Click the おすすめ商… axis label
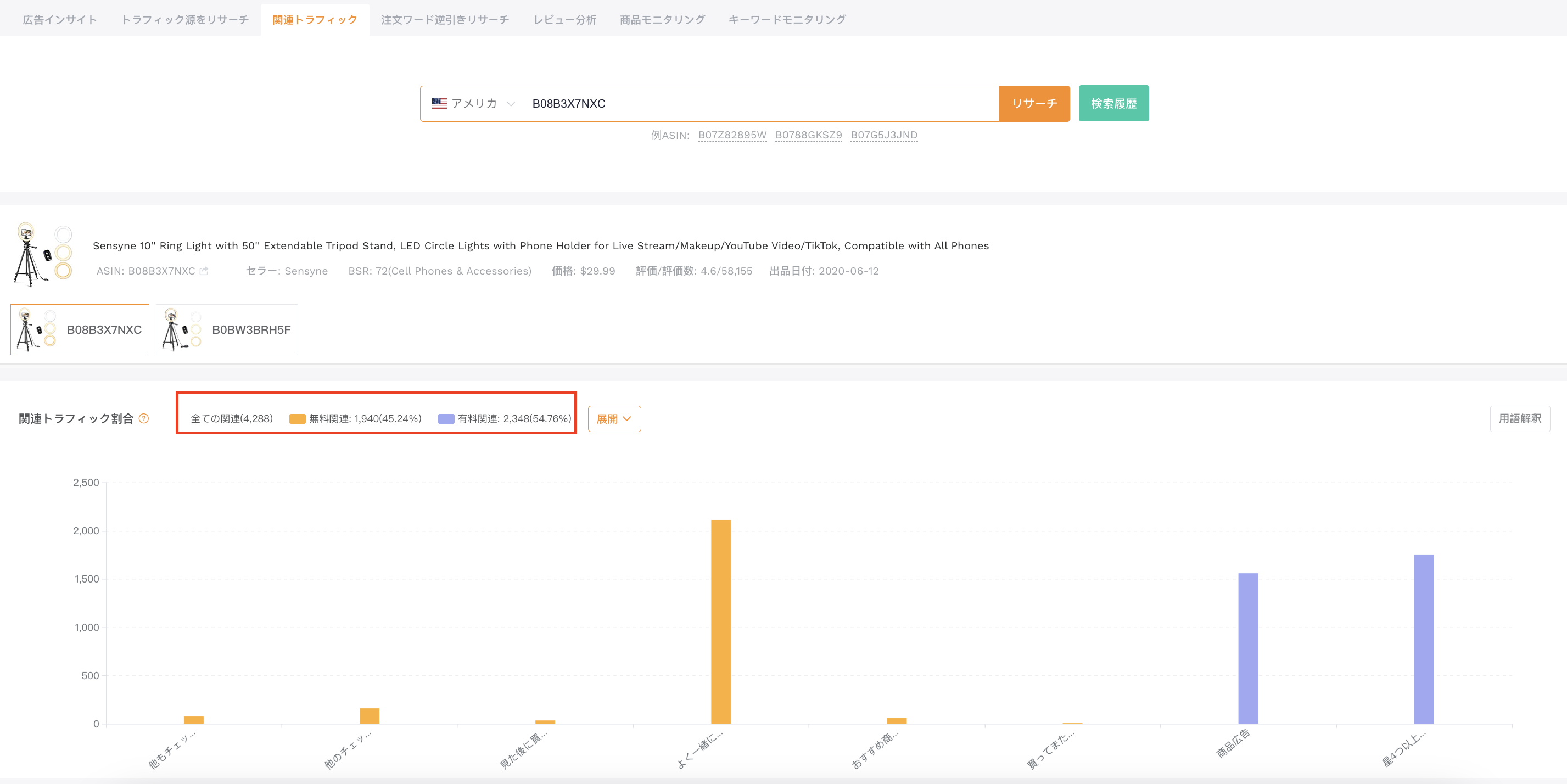The width and height of the screenshot is (1567, 784). click(875, 750)
